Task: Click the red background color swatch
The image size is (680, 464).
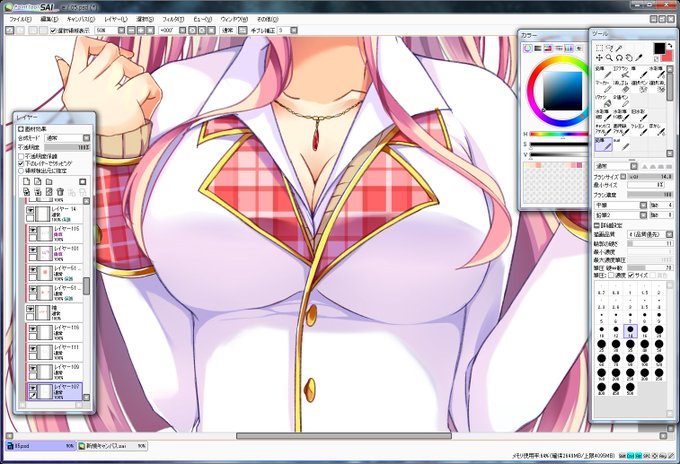Action: 669,58
